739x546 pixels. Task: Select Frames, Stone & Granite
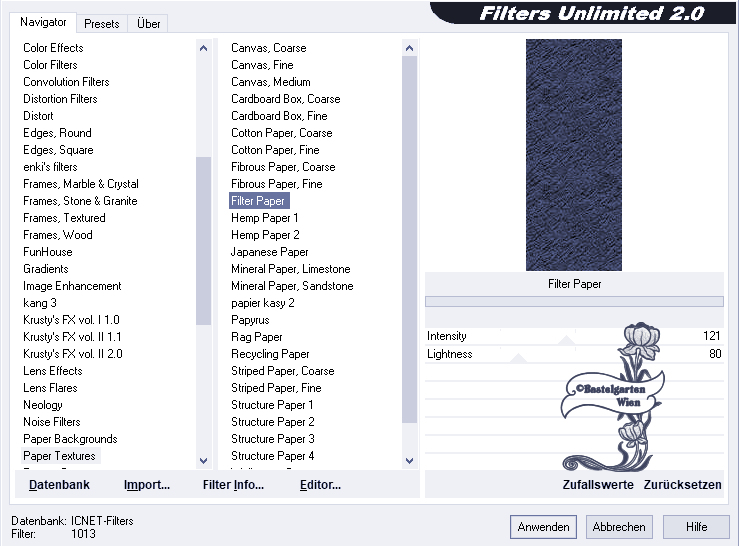pyautogui.click(x=80, y=201)
